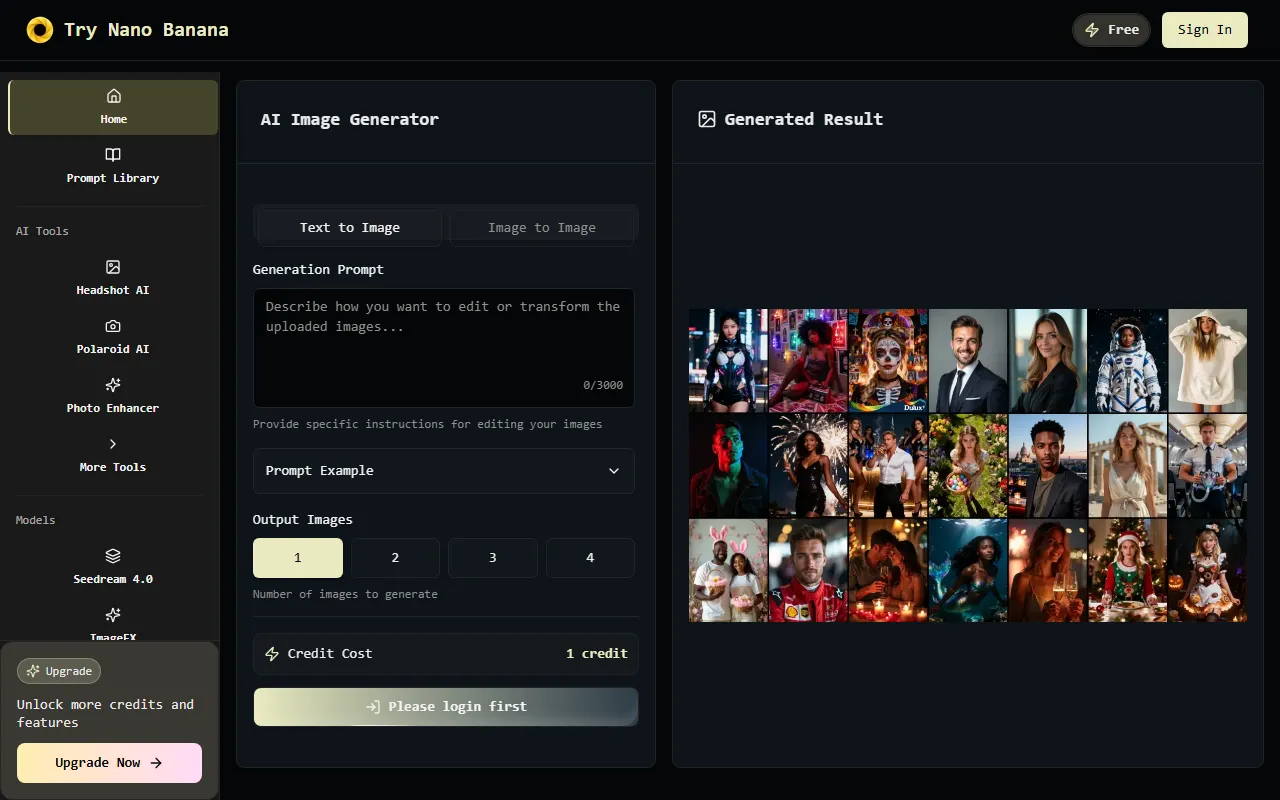The height and width of the screenshot is (800, 1280).
Task: Select the Headshot AI image icon
Action: pyautogui.click(x=113, y=267)
